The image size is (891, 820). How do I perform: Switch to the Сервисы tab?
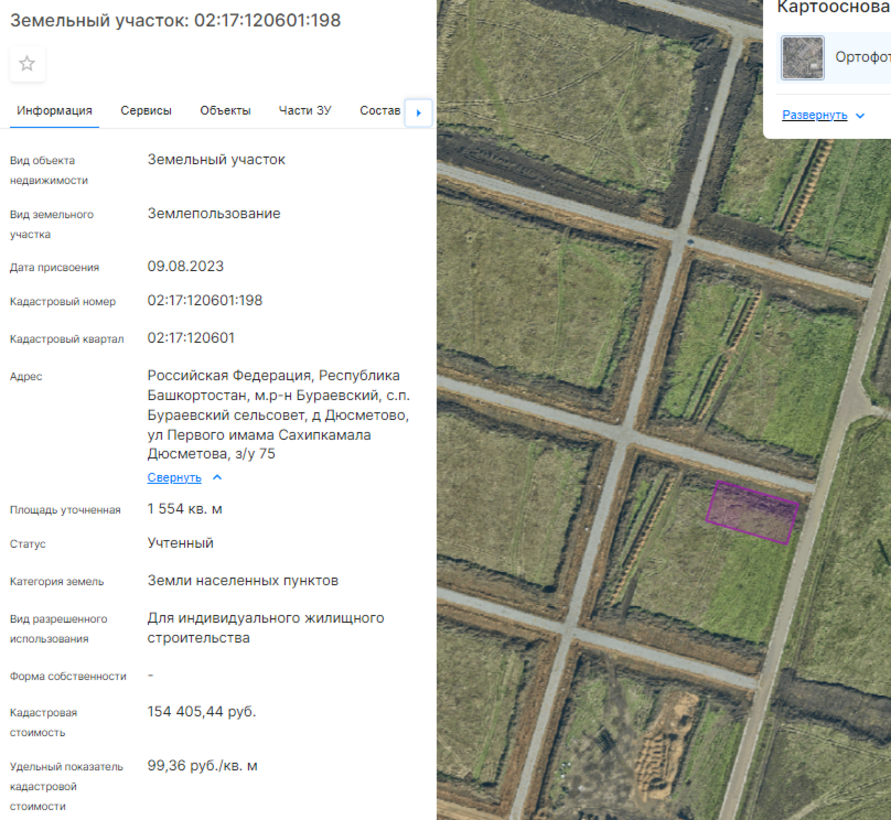(146, 111)
